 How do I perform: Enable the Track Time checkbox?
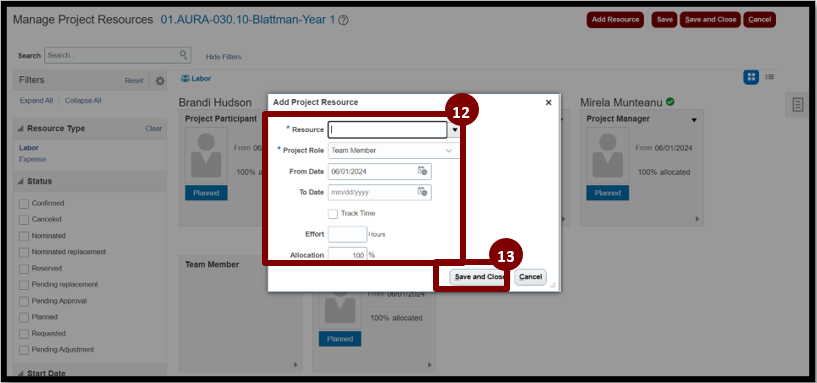coord(333,214)
